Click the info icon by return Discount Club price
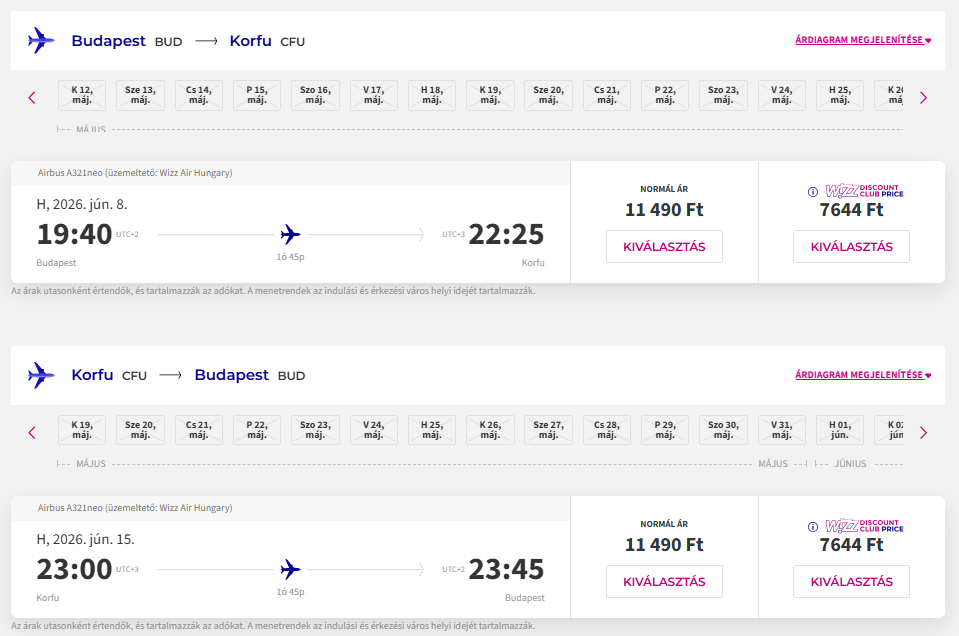 tap(812, 526)
